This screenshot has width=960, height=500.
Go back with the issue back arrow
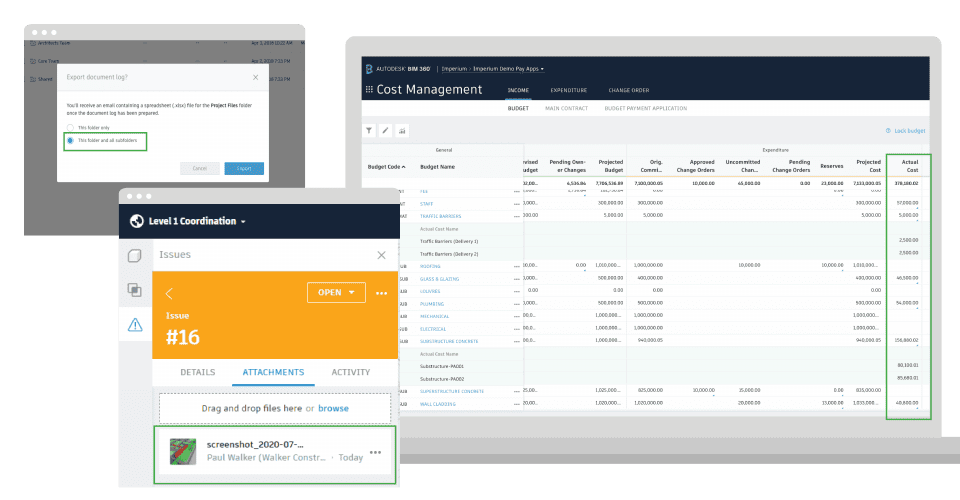pyautogui.click(x=170, y=293)
